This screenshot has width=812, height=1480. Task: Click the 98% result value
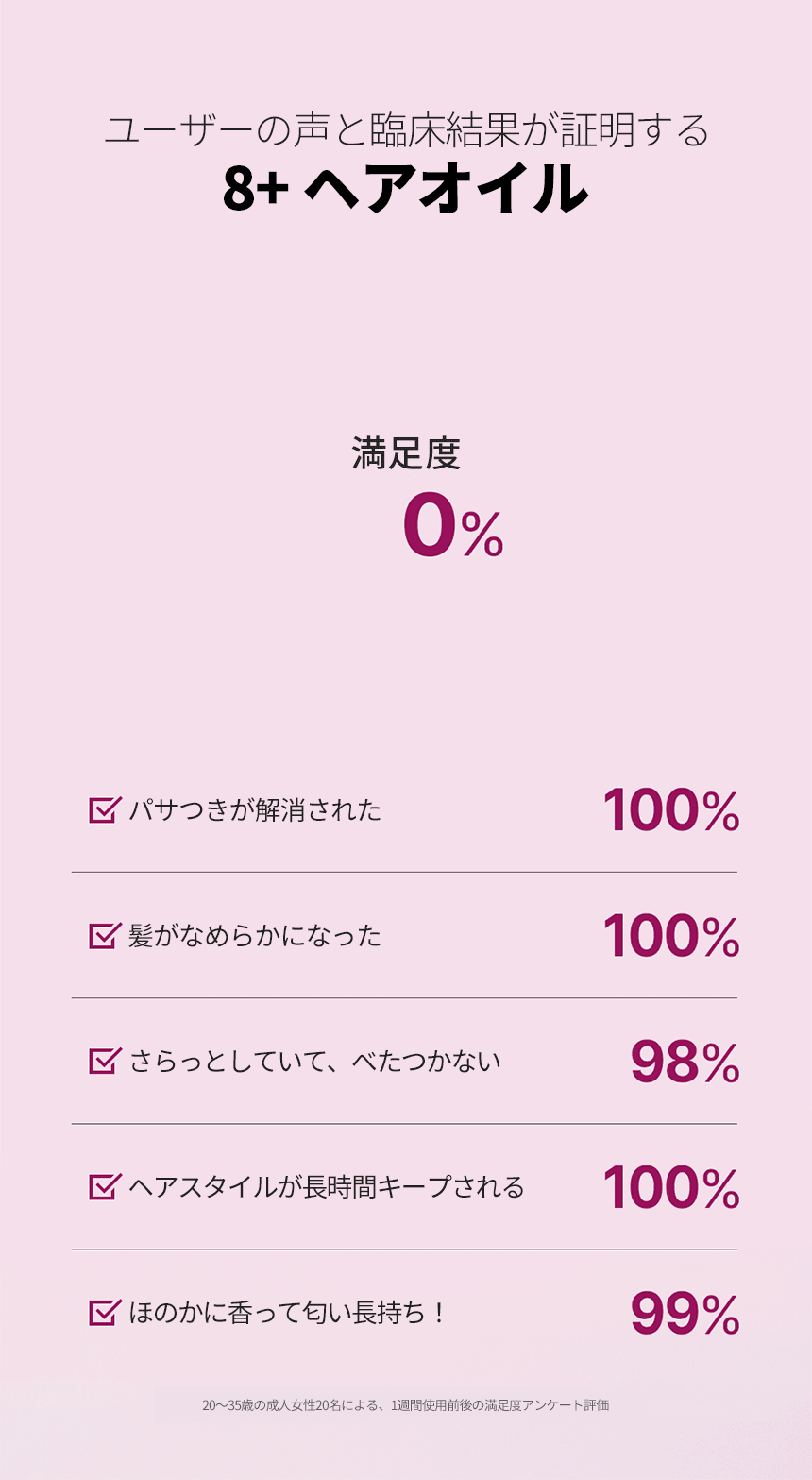pos(685,1063)
